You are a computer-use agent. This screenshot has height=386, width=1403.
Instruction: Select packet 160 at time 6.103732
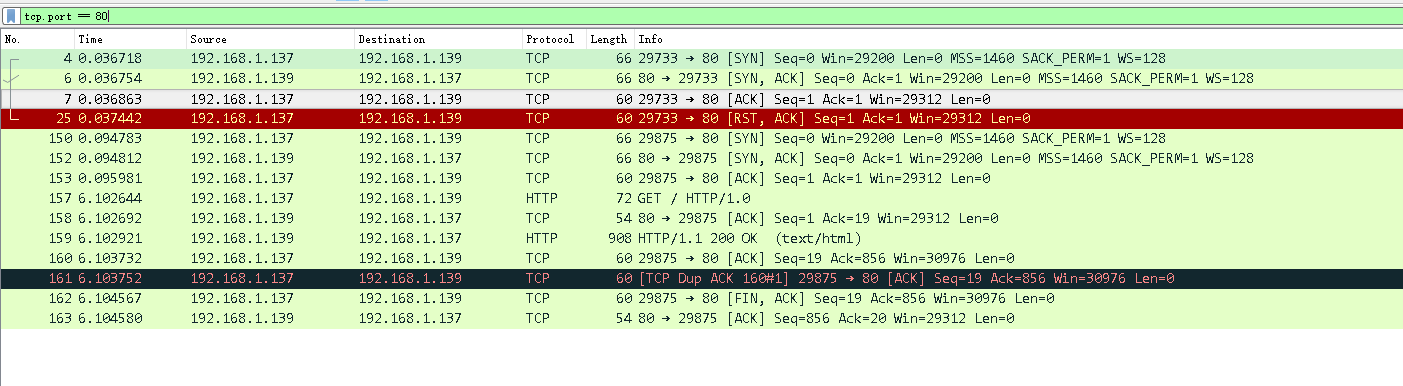701,258
